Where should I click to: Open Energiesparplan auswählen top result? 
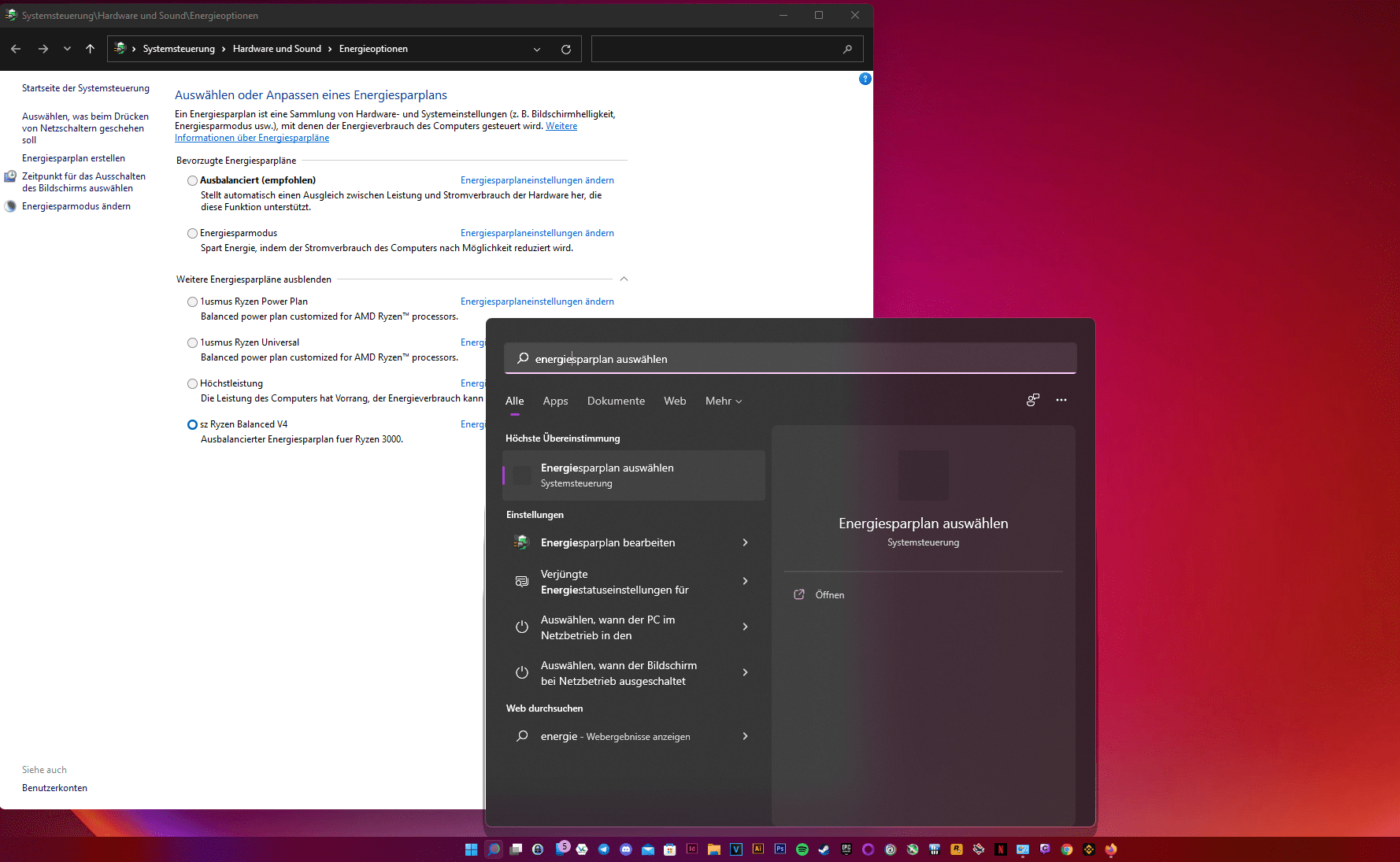click(x=634, y=475)
